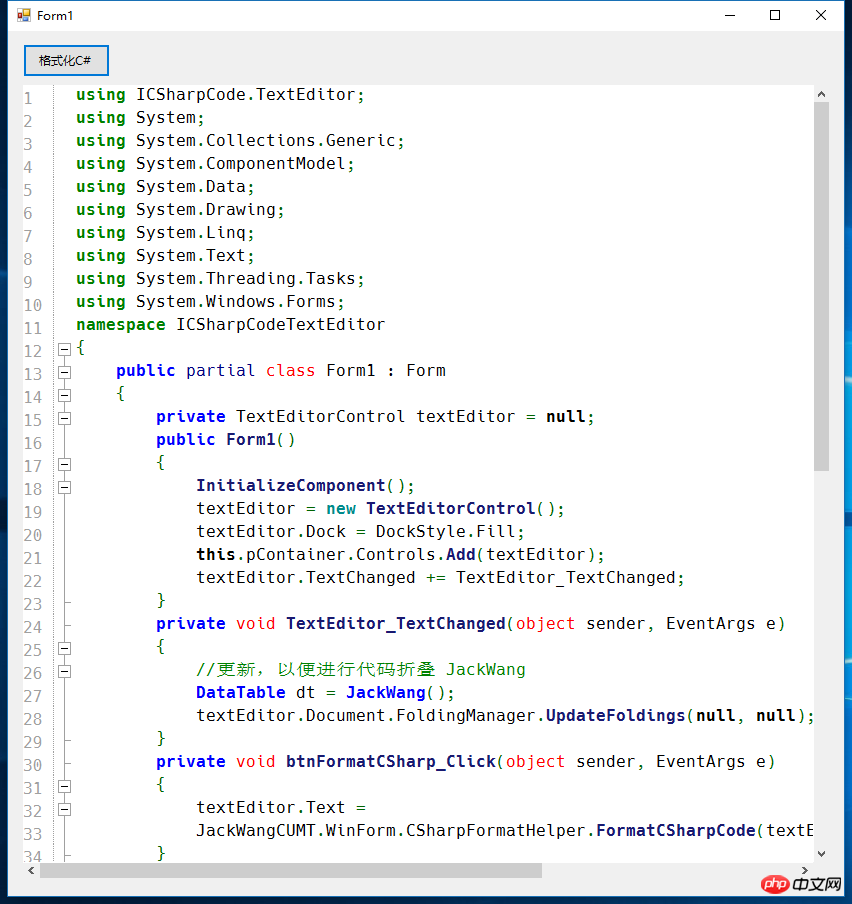Click 'System.Windows.Forms;' text

click(x=240, y=302)
